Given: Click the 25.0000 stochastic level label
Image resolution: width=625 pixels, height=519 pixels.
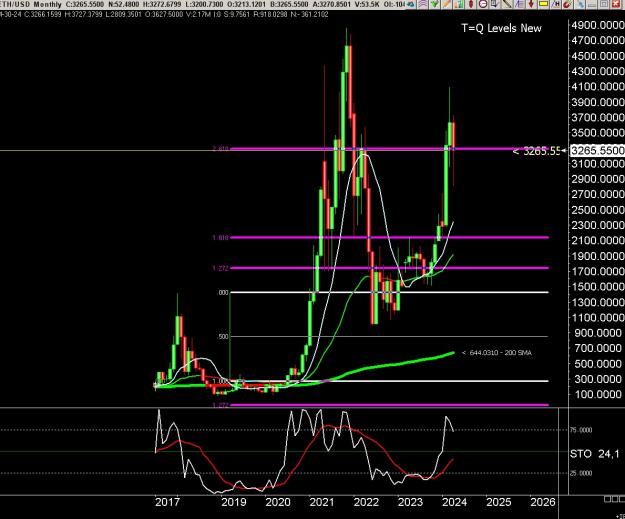Looking at the screenshot, I should point(581,473).
